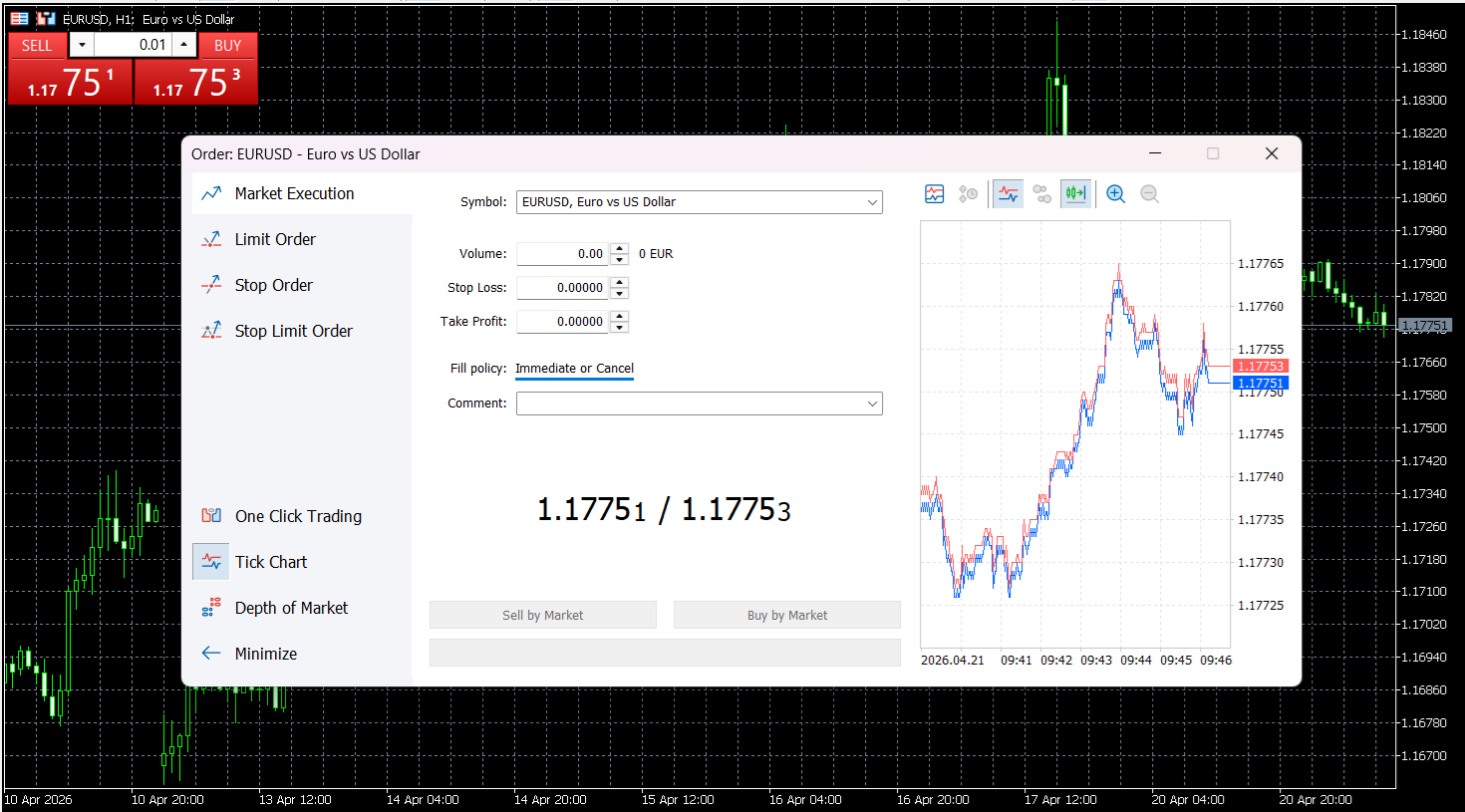Select Market Execution order type
This screenshot has height=812, width=1465.
pos(302,193)
